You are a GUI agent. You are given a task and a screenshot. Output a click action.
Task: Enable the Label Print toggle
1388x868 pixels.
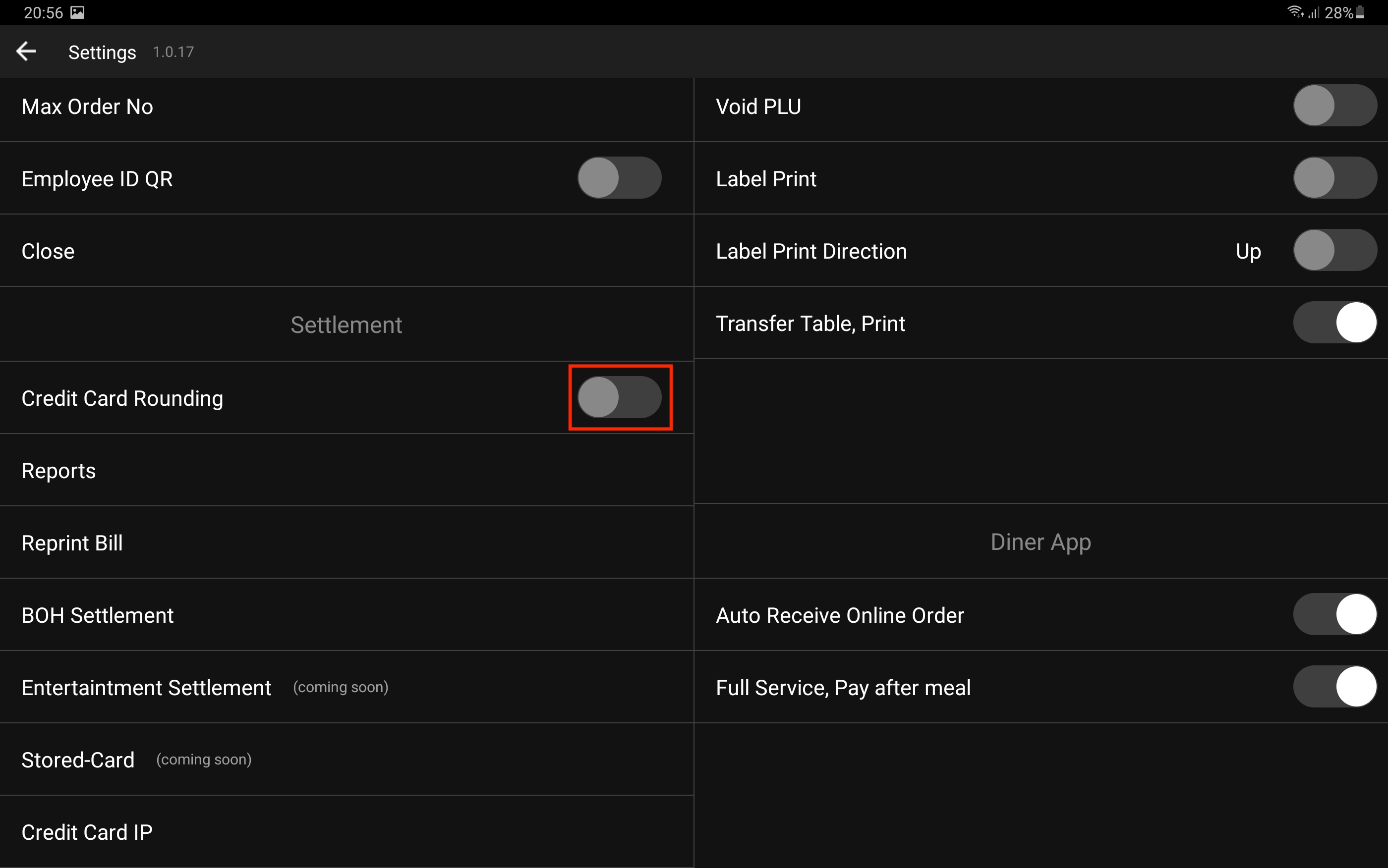coord(1334,178)
